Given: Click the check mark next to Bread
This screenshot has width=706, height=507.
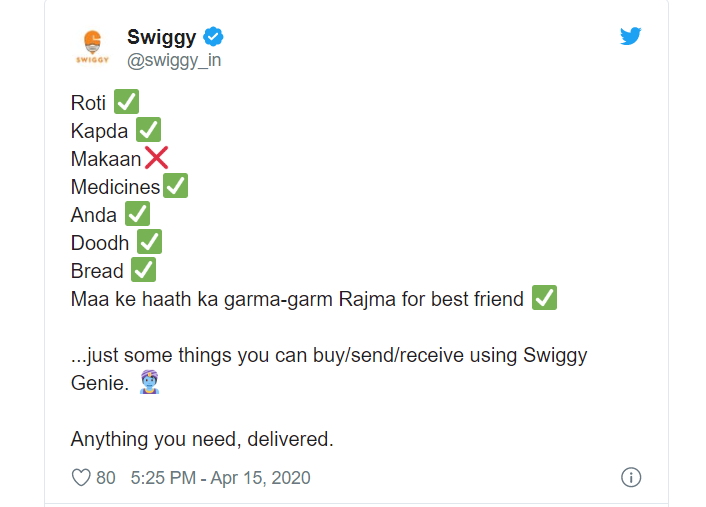Looking at the screenshot, I should coord(143,270).
